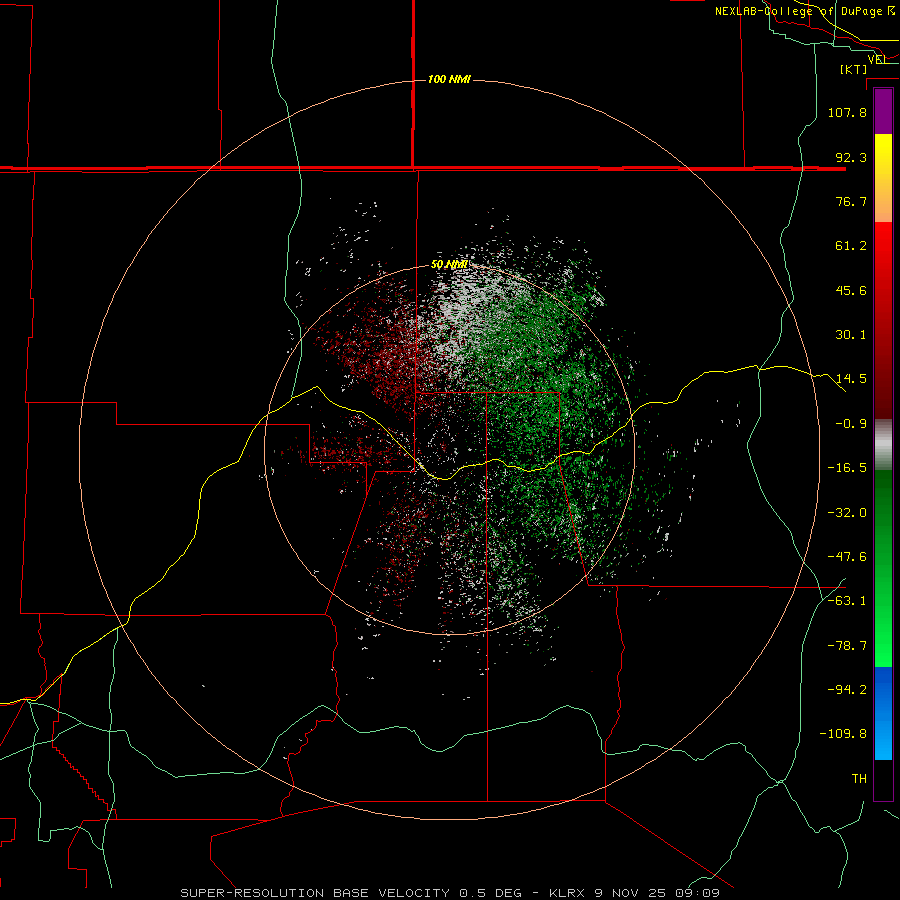Click the "100 NMI" range ring label

(449, 79)
